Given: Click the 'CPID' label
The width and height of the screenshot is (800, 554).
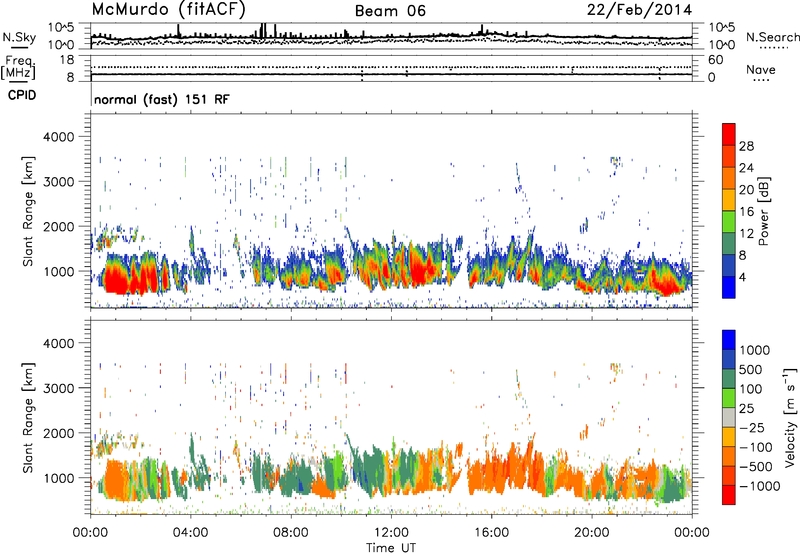Looking at the screenshot, I should point(22,95).
